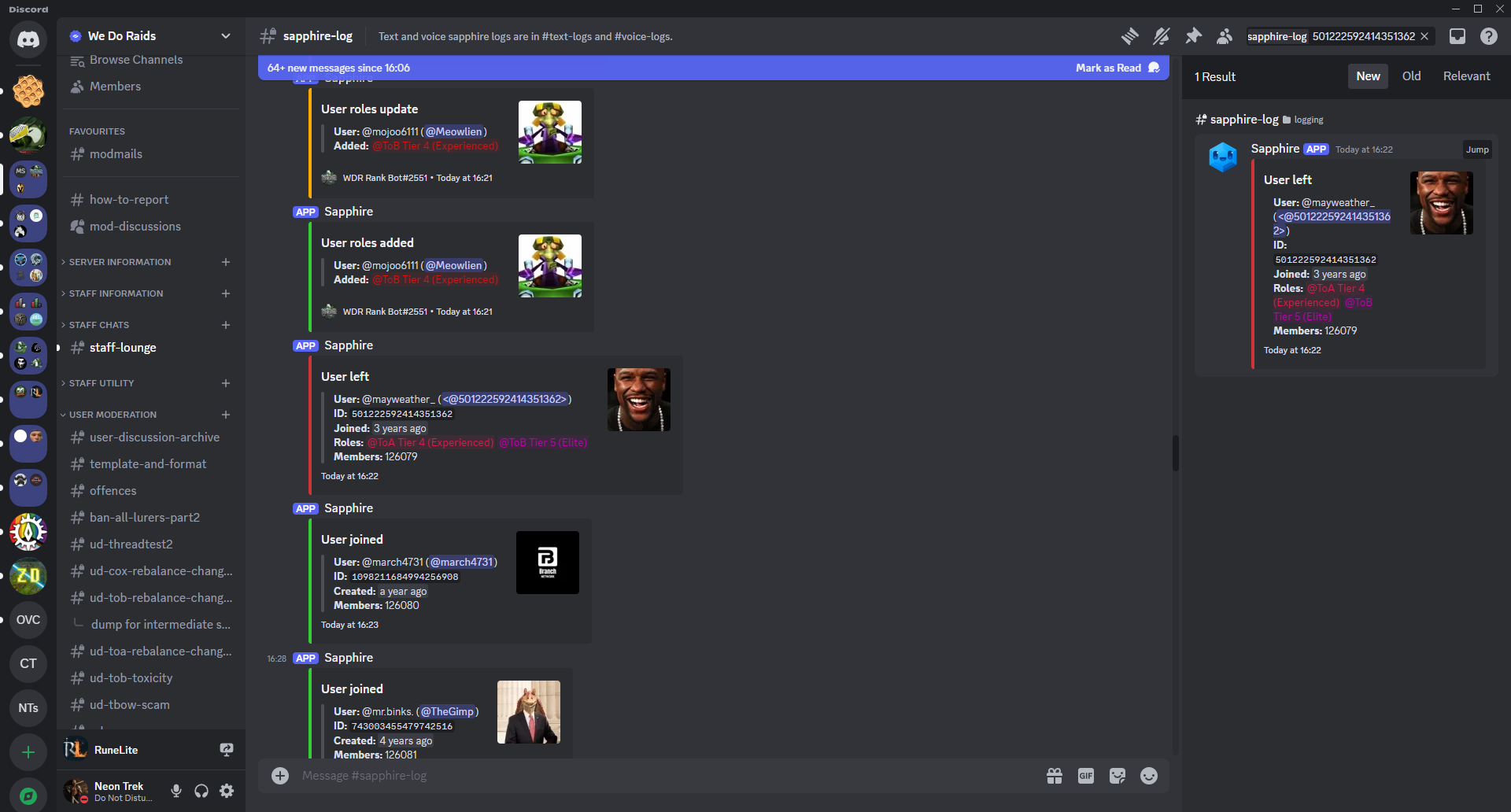The width and height of the screenshot is (1511, 812).
Task: Open the Threads icon in channel header
Action: [x=1129, y=36]
